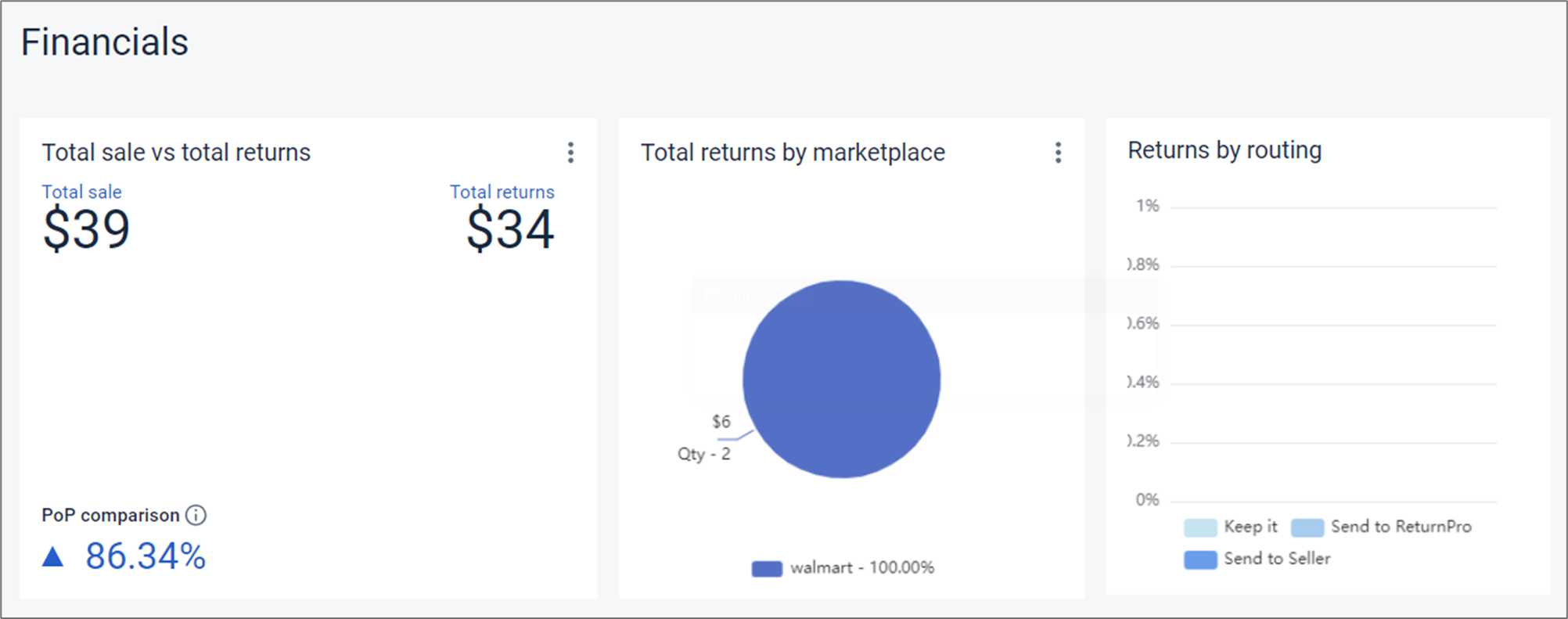Click the 86.34% PoP comparison value
This screenshot has width=1568, height=619.
pos(146,556)
